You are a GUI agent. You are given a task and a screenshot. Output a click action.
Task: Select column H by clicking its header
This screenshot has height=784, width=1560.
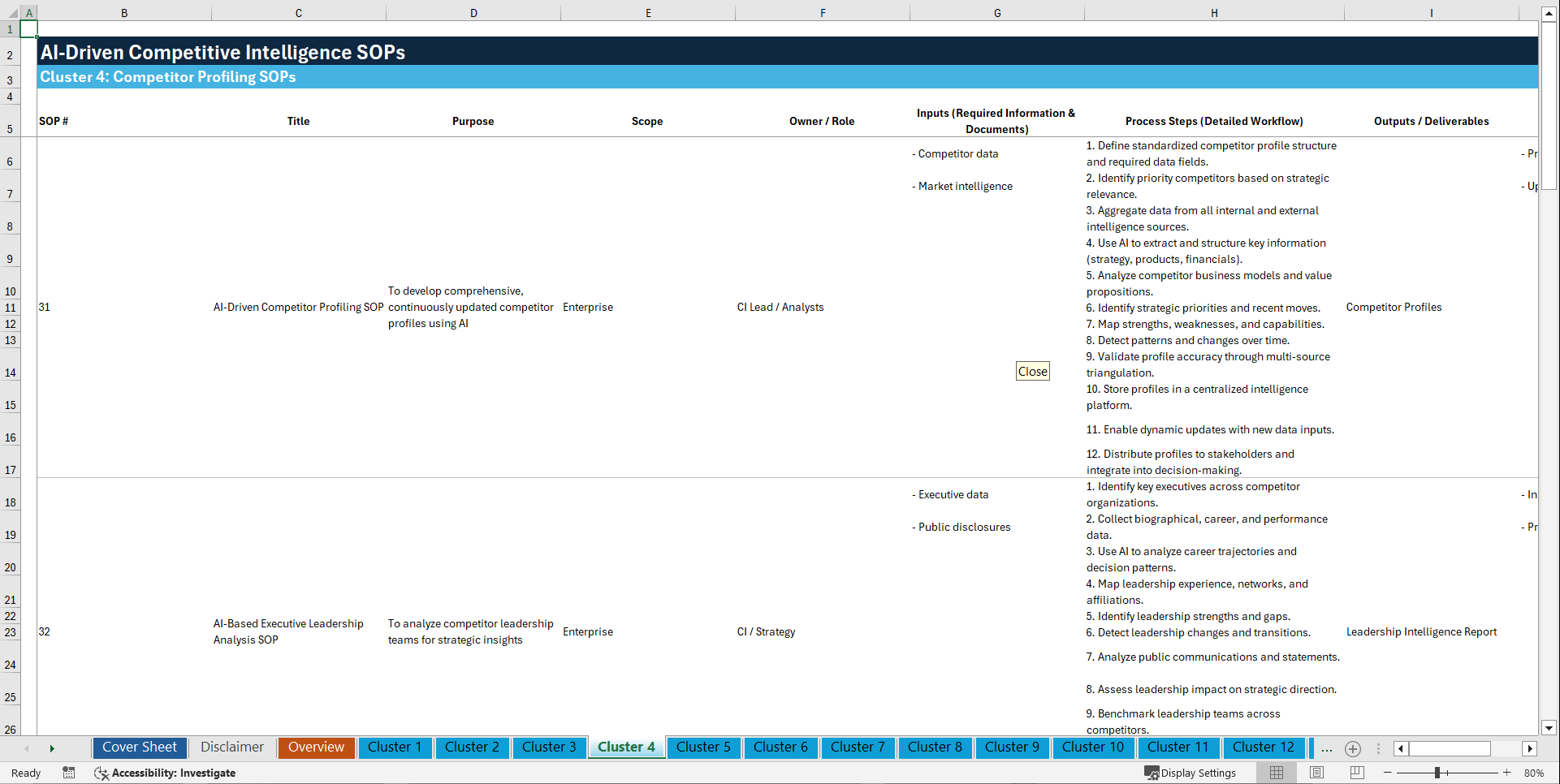pyautogui.click(x=1213, y=12)
